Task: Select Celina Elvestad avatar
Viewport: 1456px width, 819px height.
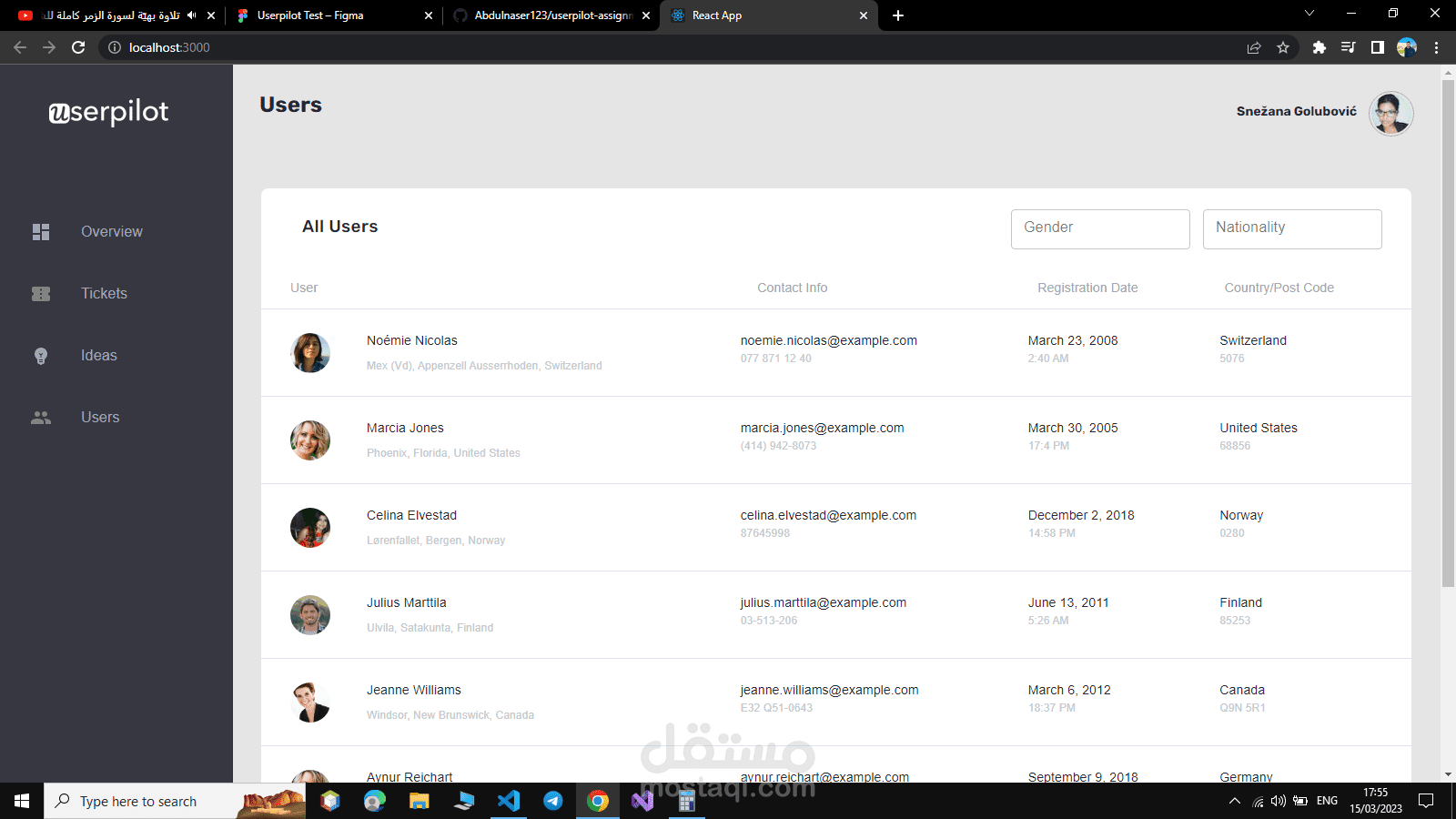Action: click(x=310, y=528)
